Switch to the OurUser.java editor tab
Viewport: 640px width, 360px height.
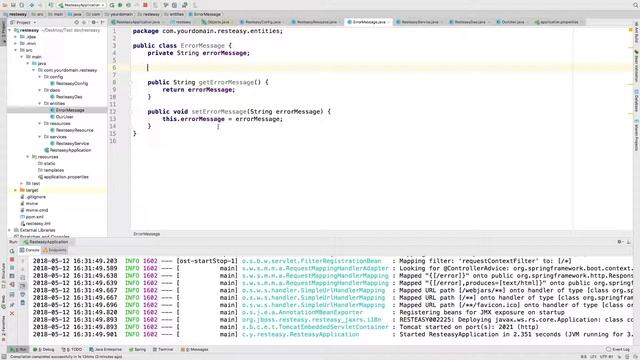[512, 22]
